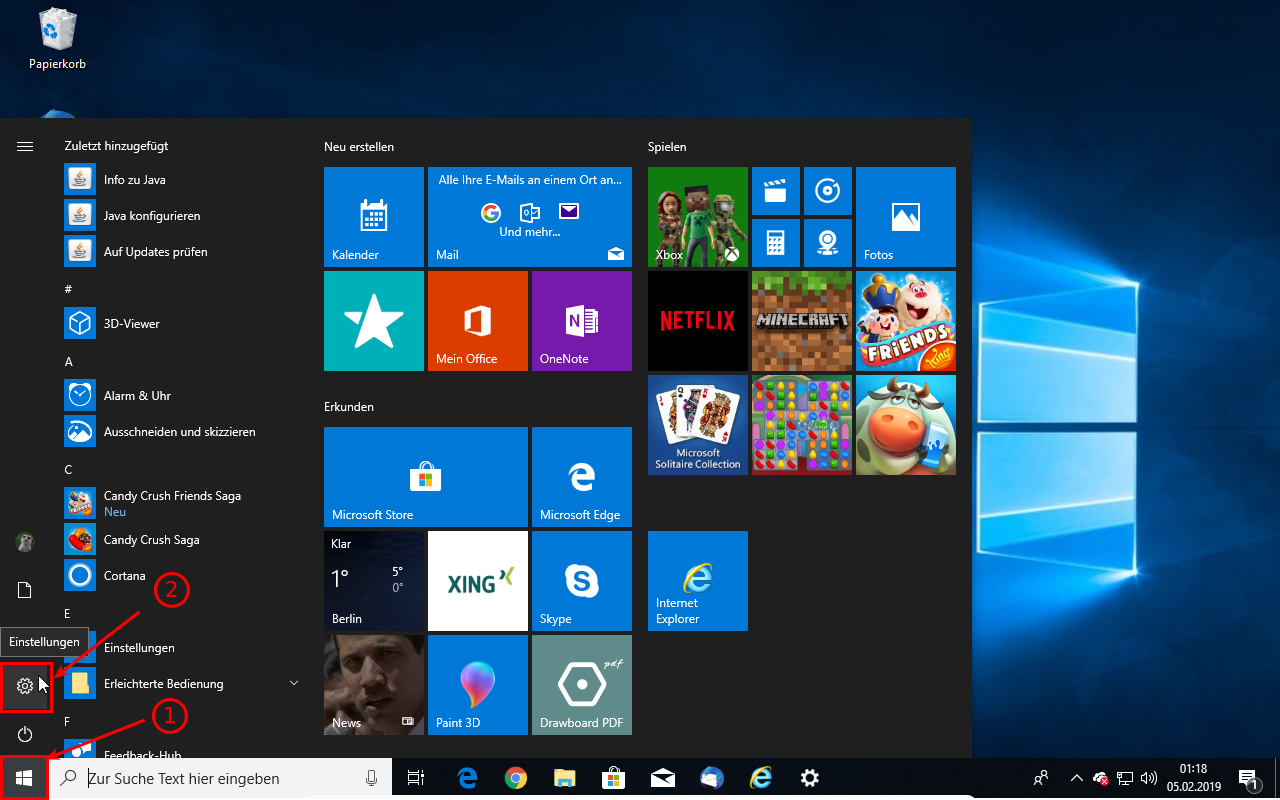The width and height of the screenshot is (1280, 800).
Task: Select 3D-Viewer in the app list
Action: tap(131, 324)
